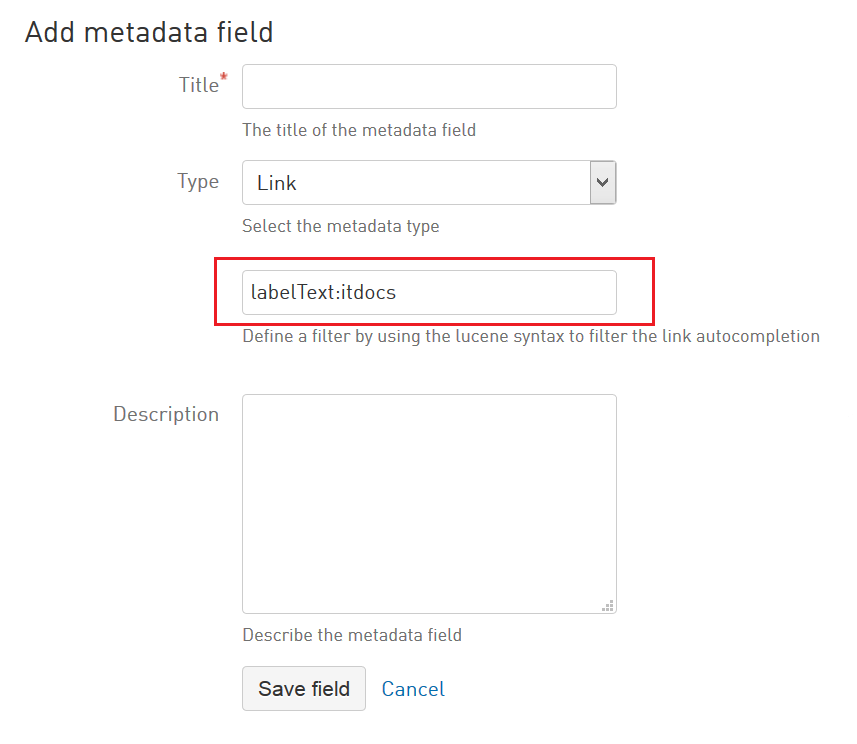Click the Cancel link
Viewport: 857px width, 744px height.
click(x=413, y=689)
